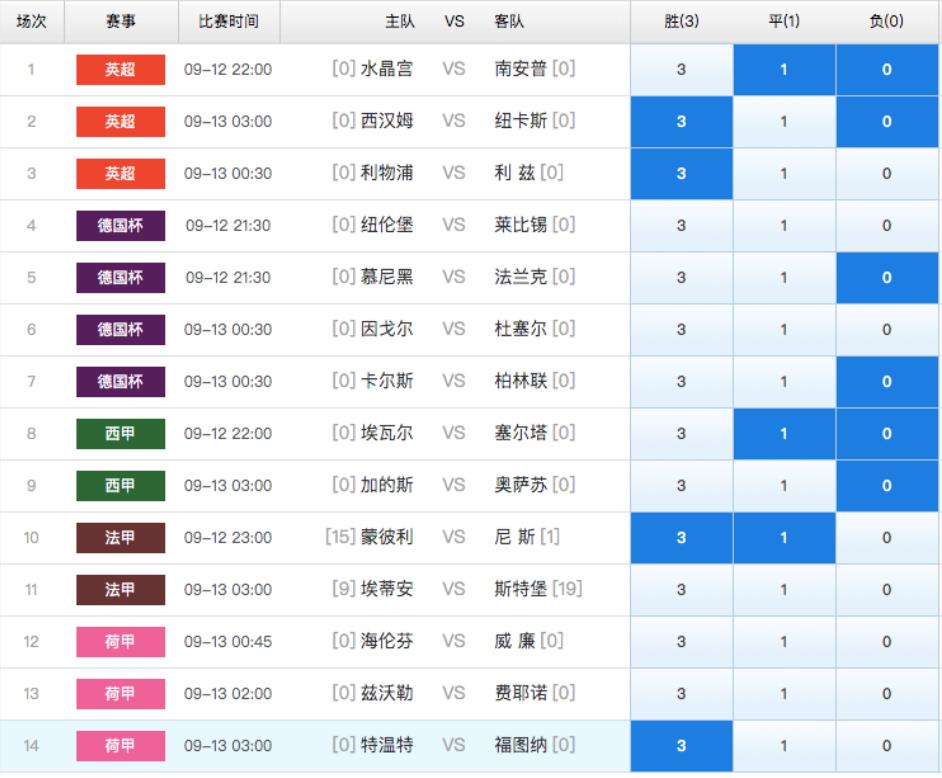942x778 pixels.
Task: Click match time 09-13 02:00
Action: 228,694
